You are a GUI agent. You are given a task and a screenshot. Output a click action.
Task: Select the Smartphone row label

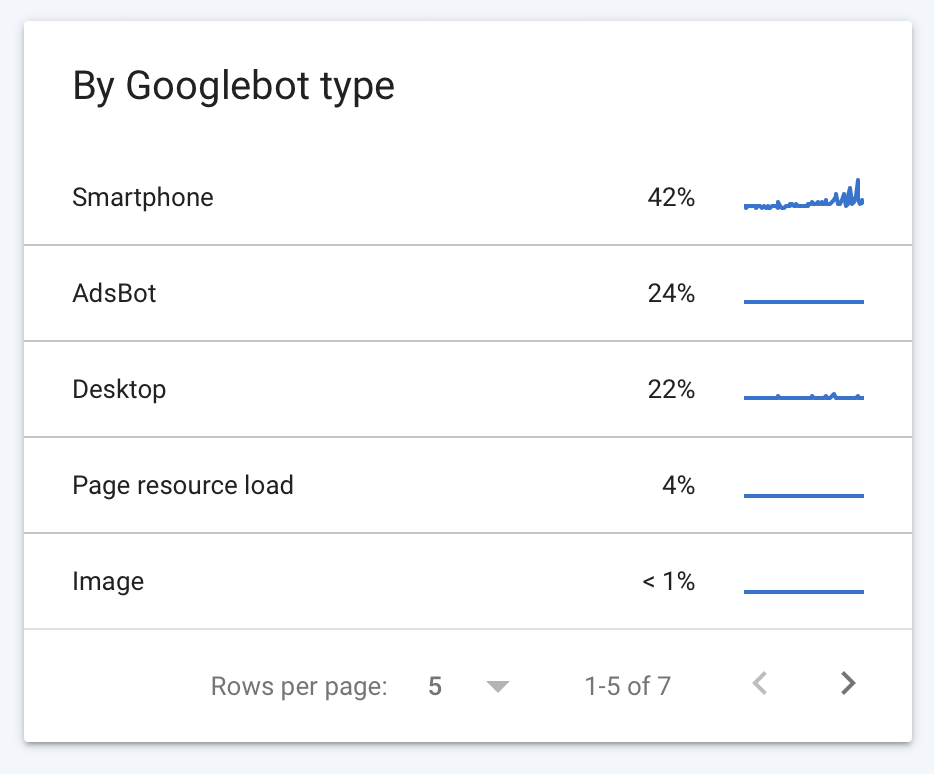pos(142,197)
